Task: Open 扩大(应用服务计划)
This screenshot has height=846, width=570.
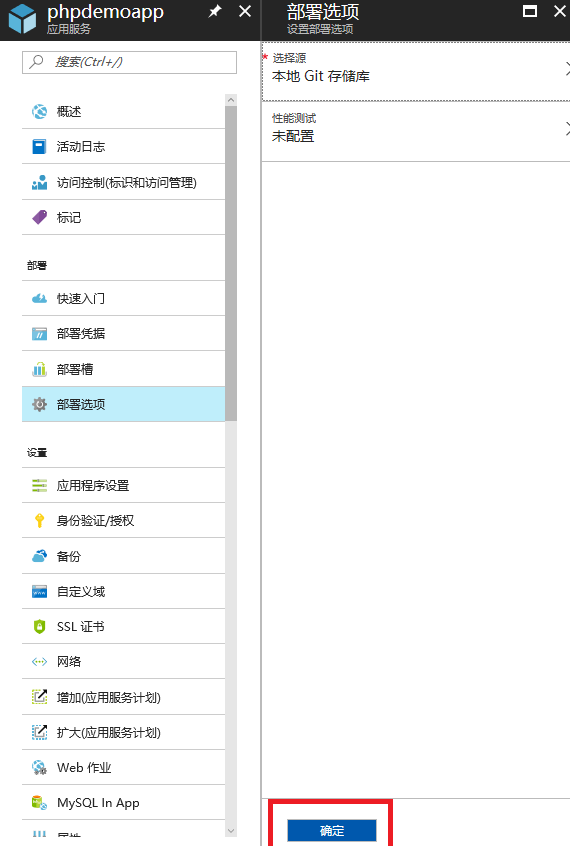Action: click(x=124, y=732)
